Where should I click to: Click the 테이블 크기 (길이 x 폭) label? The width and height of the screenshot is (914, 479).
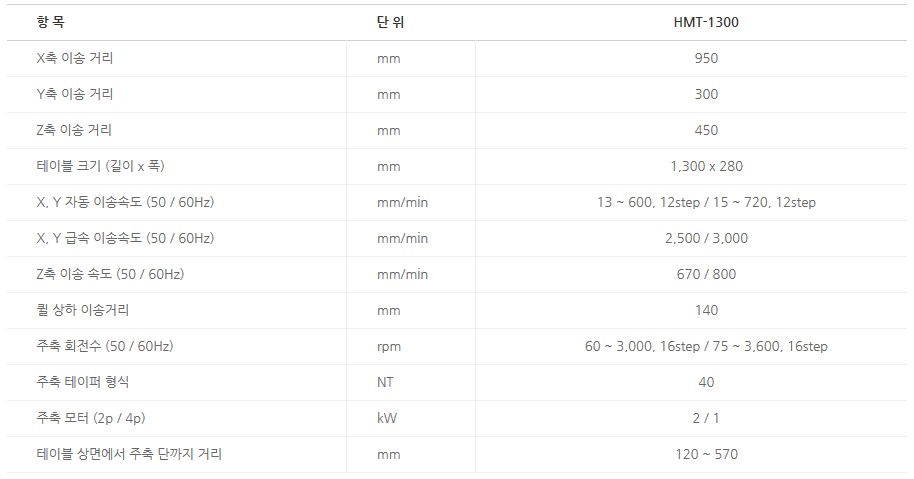100,166
